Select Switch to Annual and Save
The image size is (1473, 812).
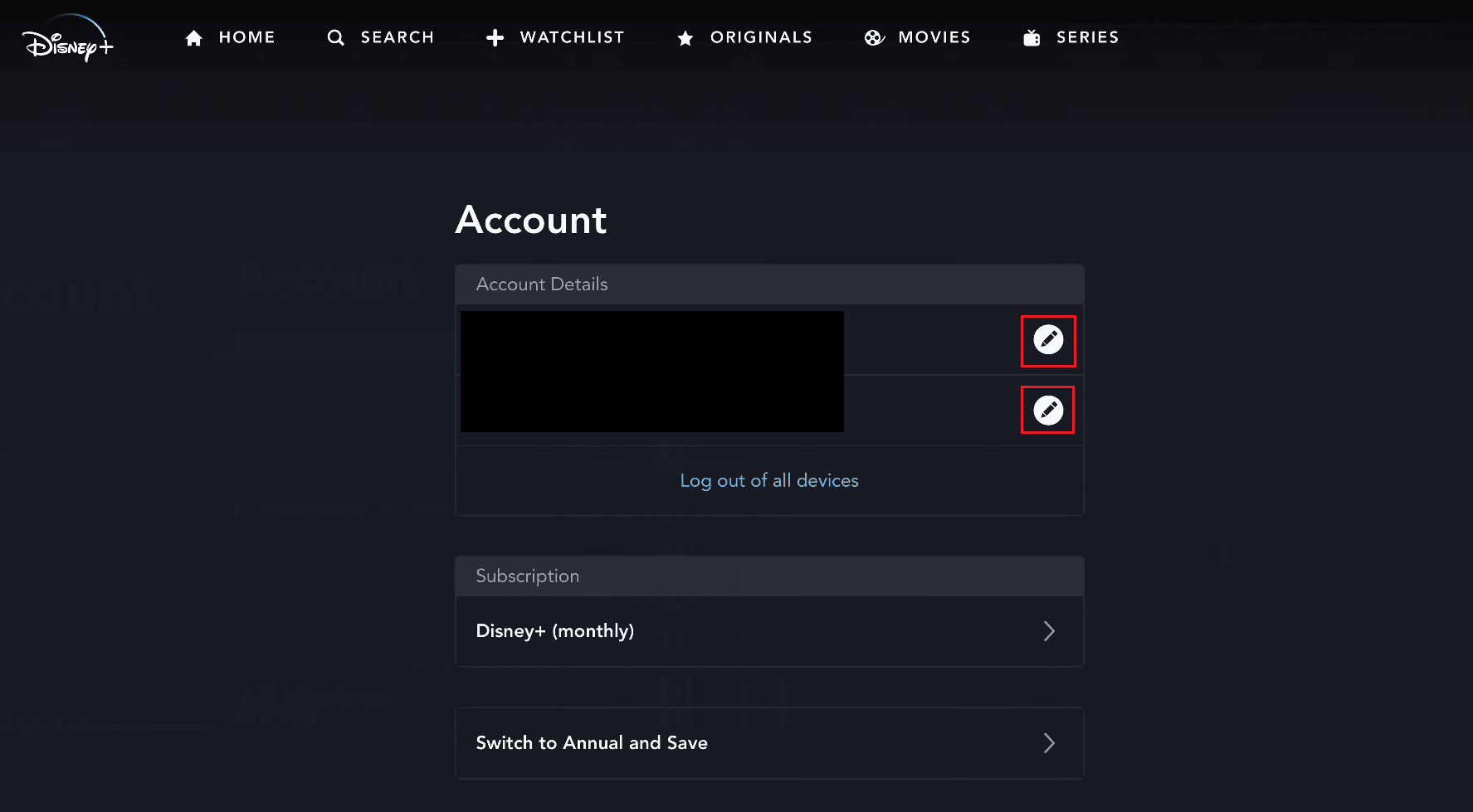(769, 743)
